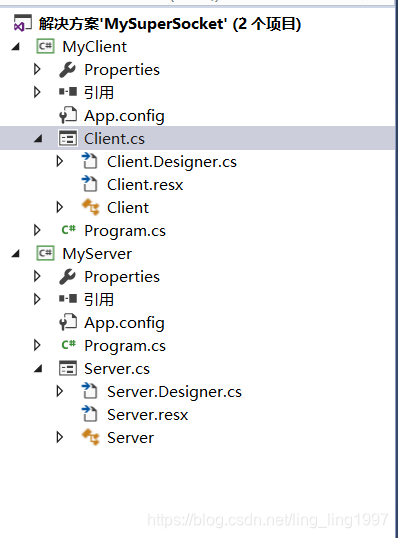Image resolution: width=398 pixels, height=538 pixels.
Task: Click the green C# icon of MyServer Program.cs
Action: coord(68,345)
